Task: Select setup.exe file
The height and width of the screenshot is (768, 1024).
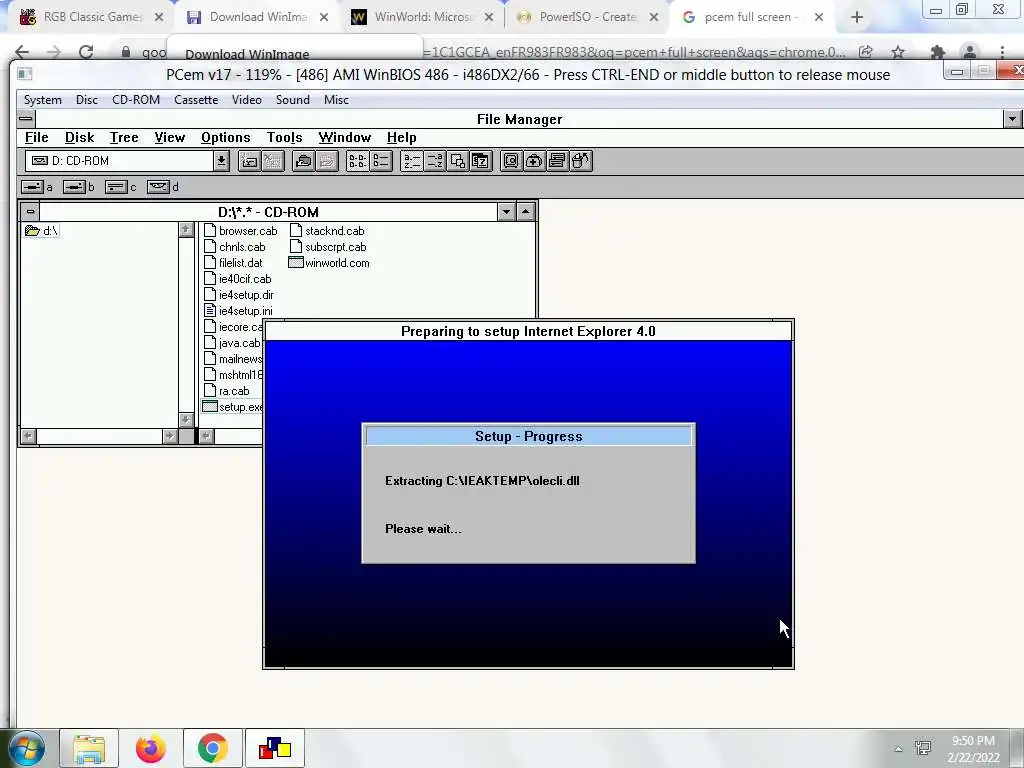Action: coord(232,407)
